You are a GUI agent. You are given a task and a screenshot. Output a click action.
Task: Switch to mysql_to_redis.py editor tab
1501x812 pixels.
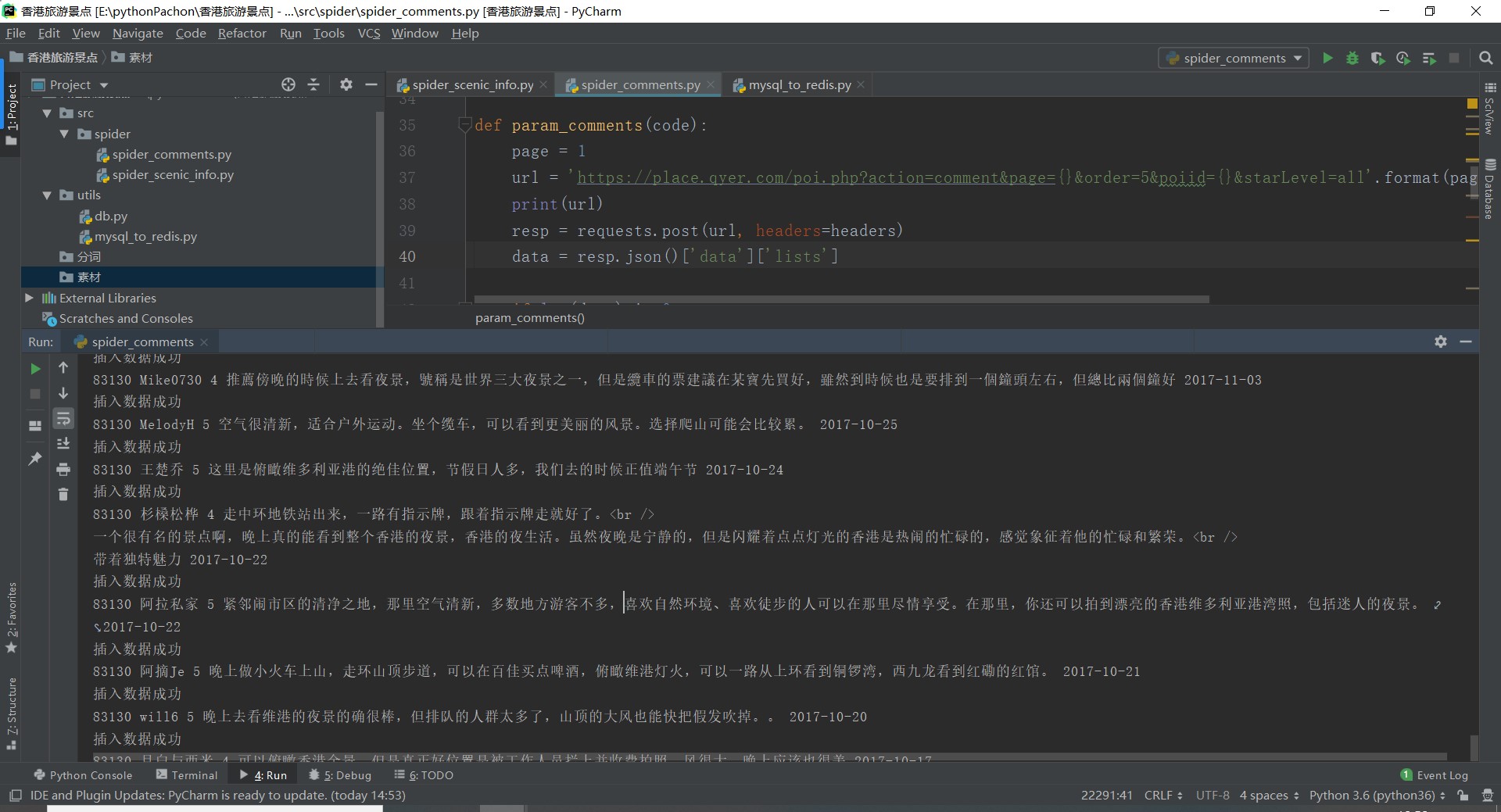click(x=798, y=84)
